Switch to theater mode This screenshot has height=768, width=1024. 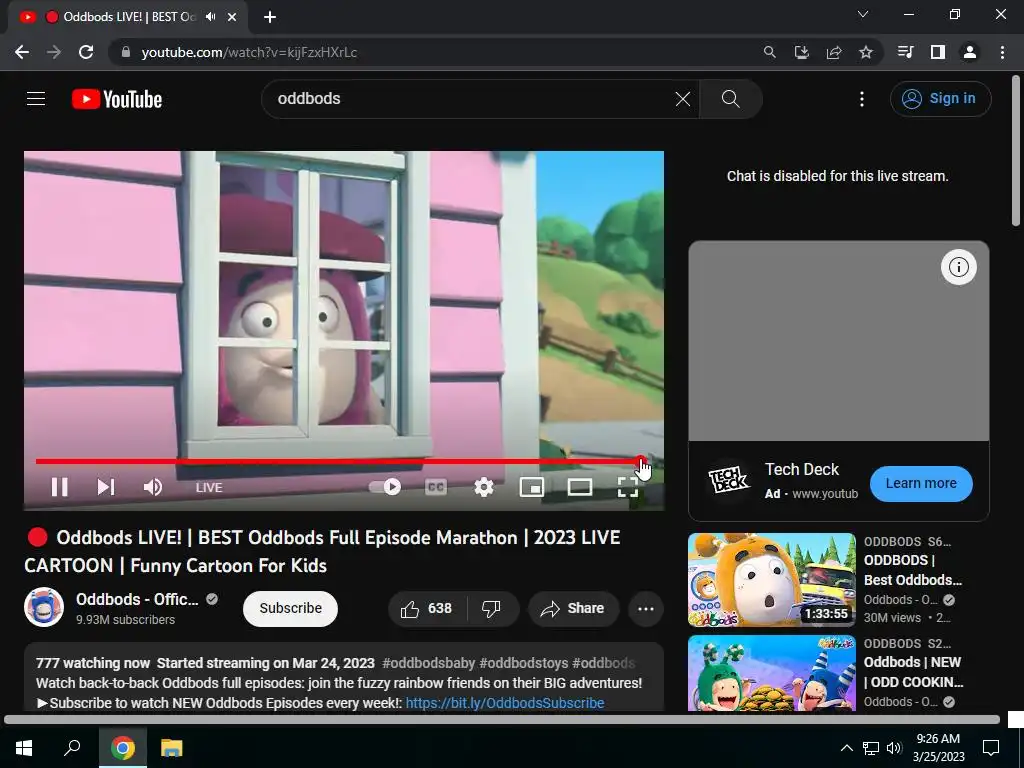click(x=580, y=487)
